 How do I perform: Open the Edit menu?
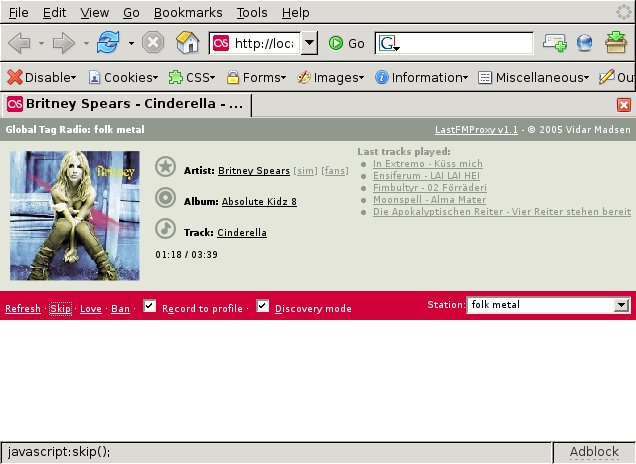[54, 13]
